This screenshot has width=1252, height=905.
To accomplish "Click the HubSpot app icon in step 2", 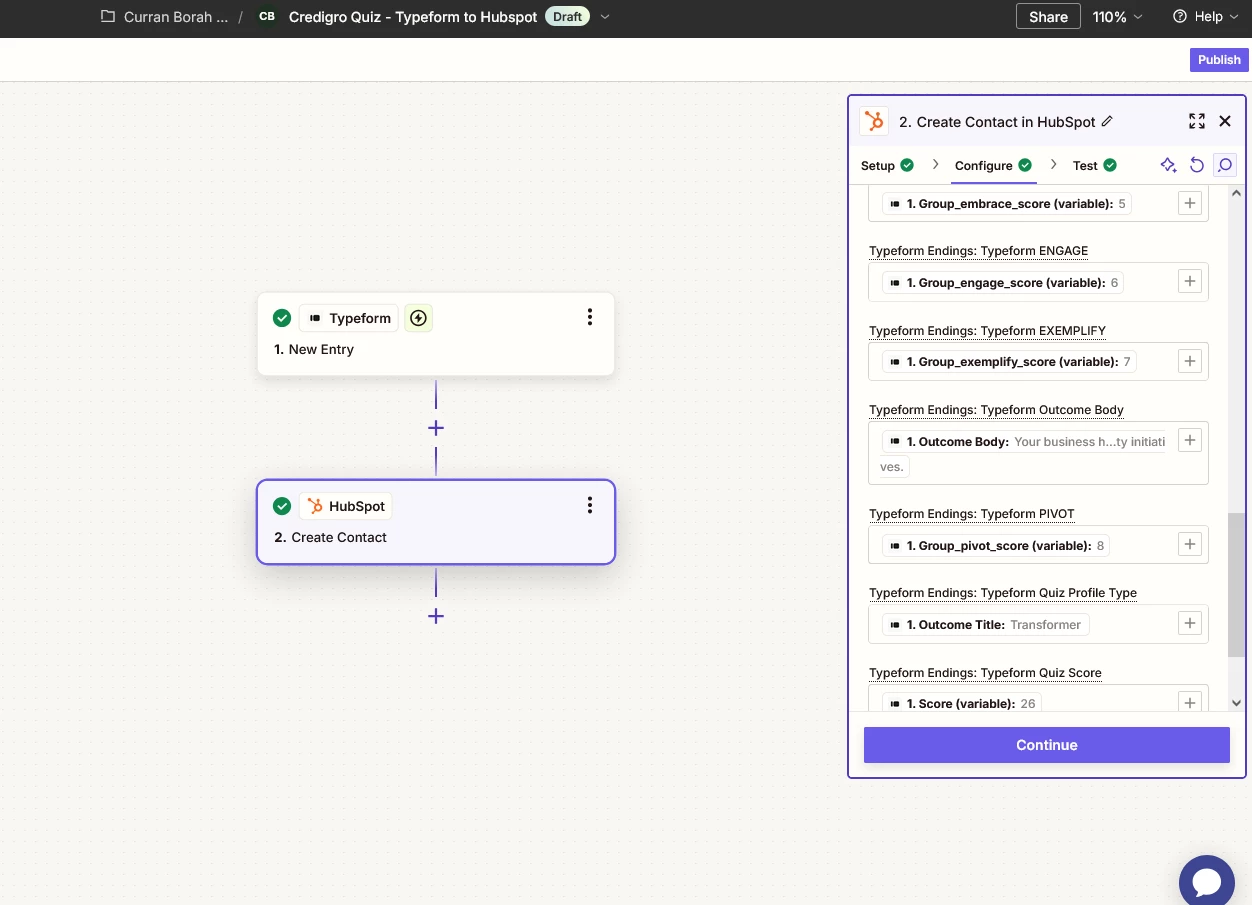I will click(x=315, y=506).
